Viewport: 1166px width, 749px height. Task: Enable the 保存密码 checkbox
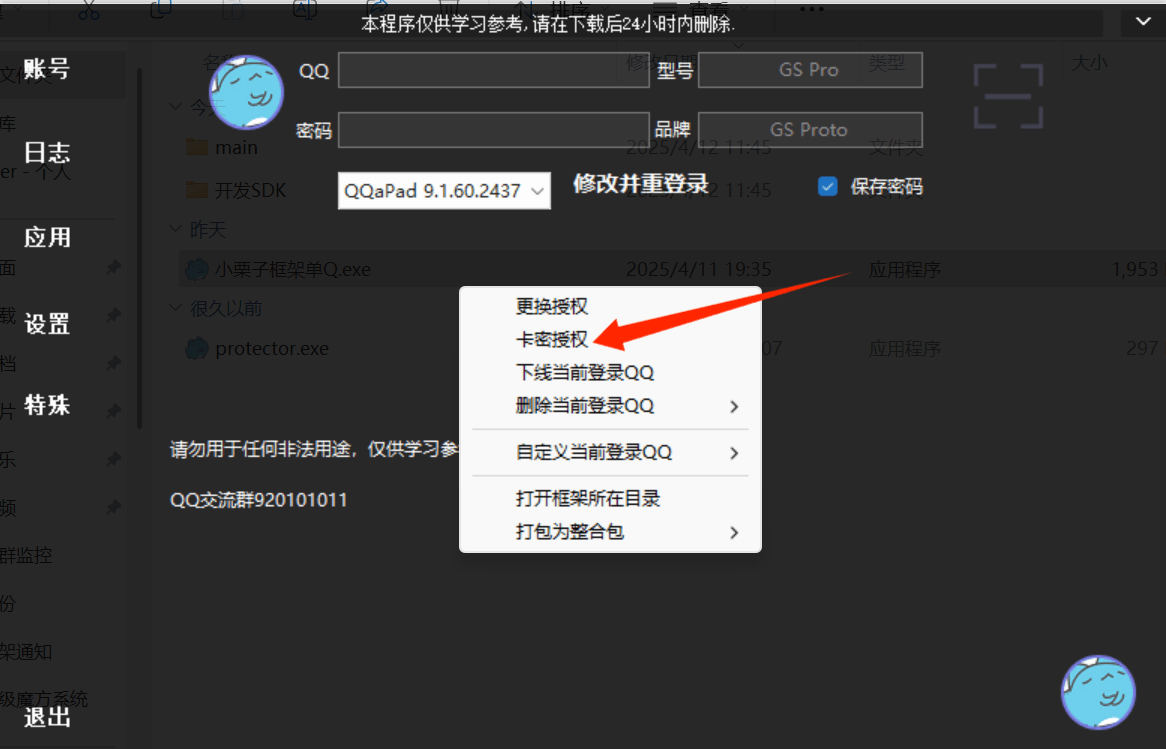(x=828, y=186)
